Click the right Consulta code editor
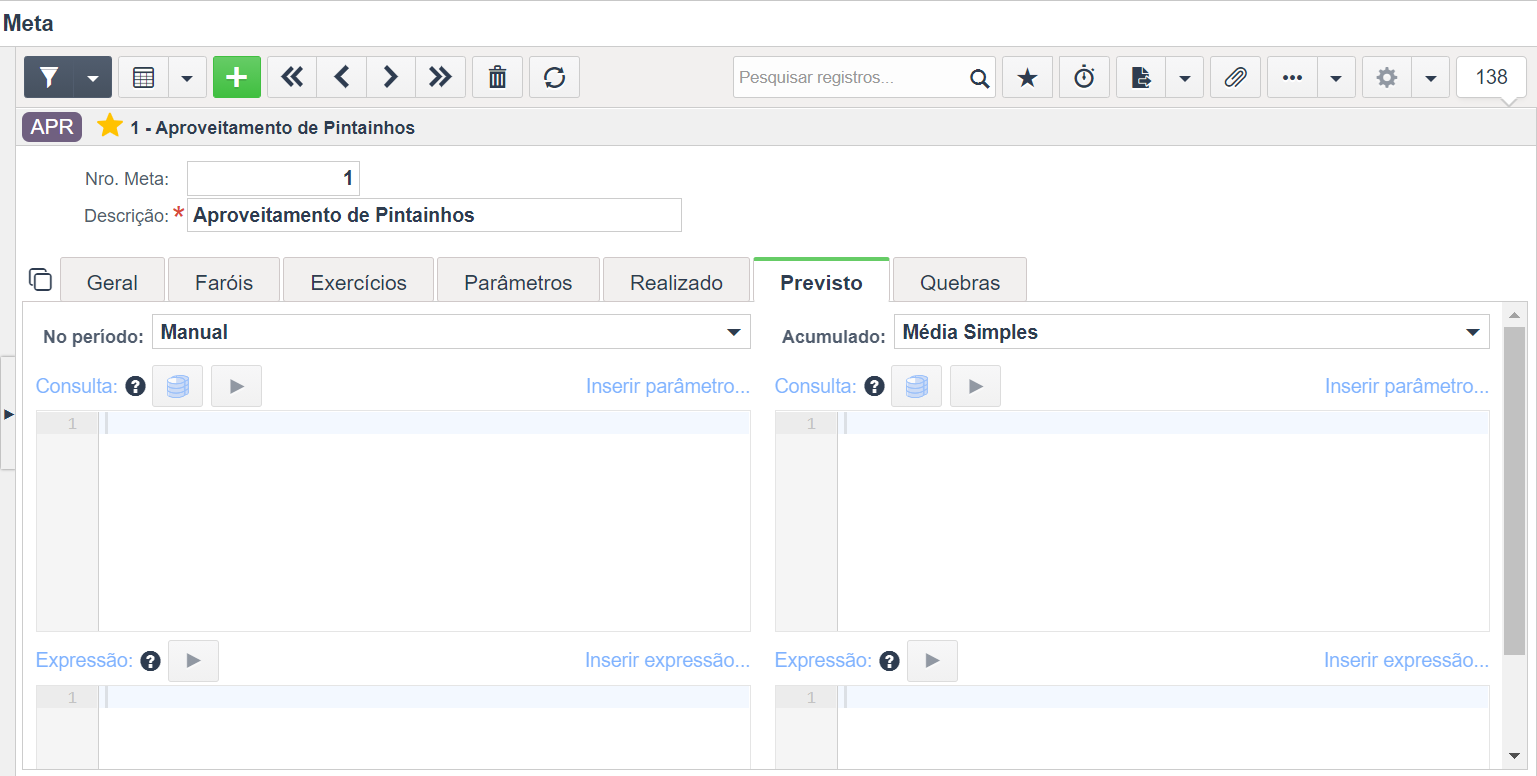Image resolution: width=1537 pixels, height=776 pixels. coord(1132,521)
